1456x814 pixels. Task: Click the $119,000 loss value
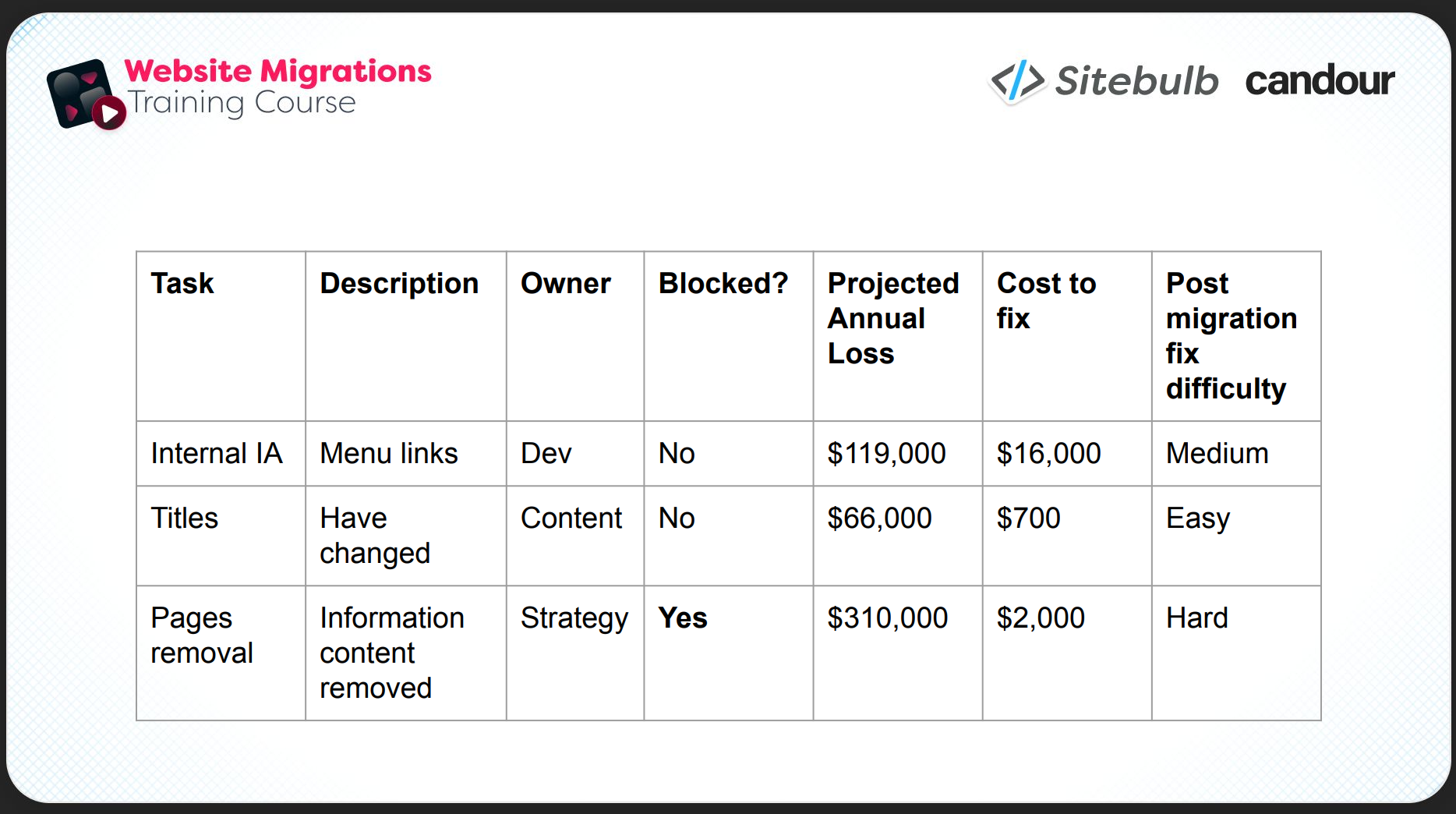point(886,454)
